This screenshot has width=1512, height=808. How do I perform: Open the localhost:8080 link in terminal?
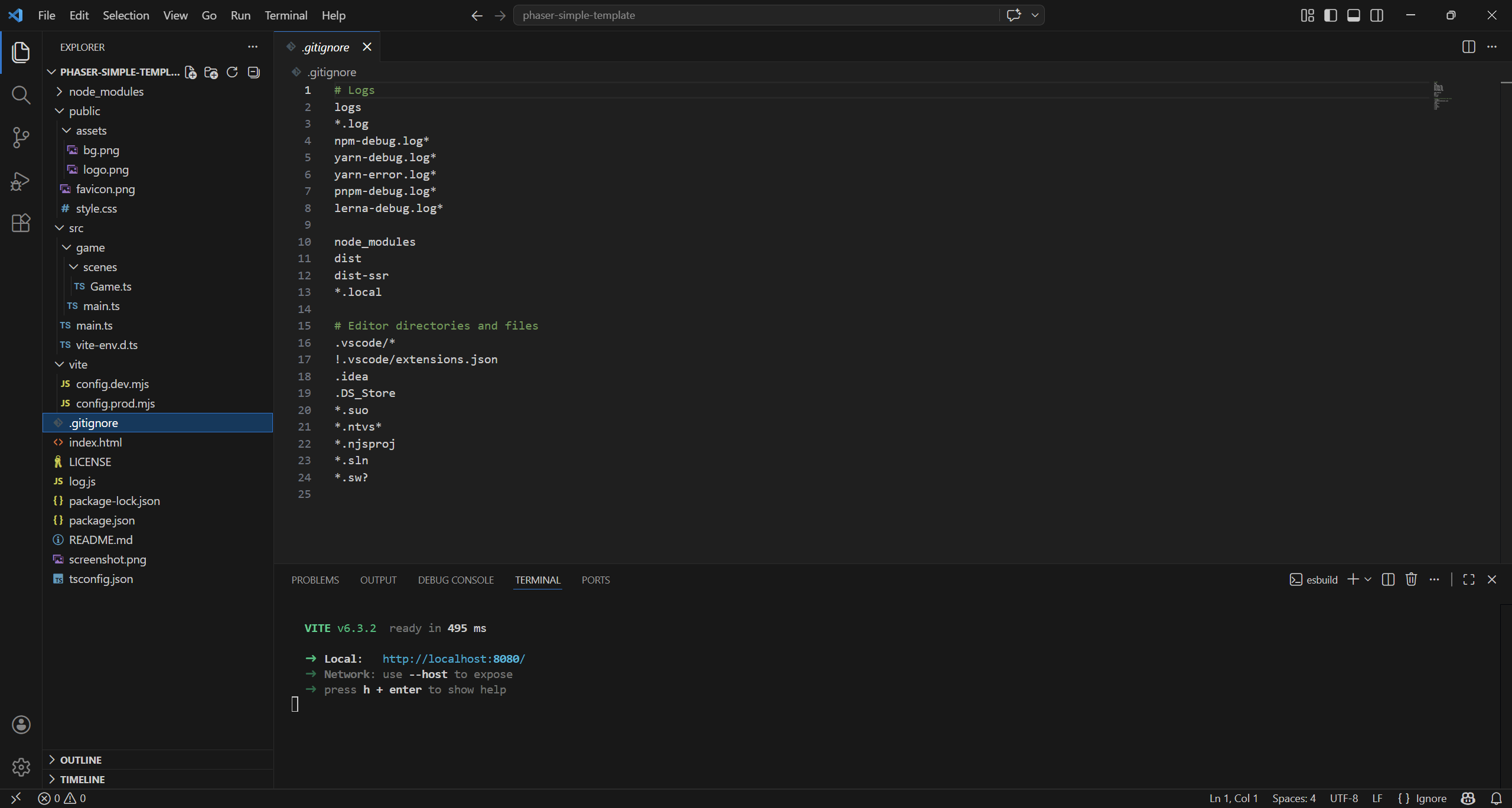click(453, 659)
